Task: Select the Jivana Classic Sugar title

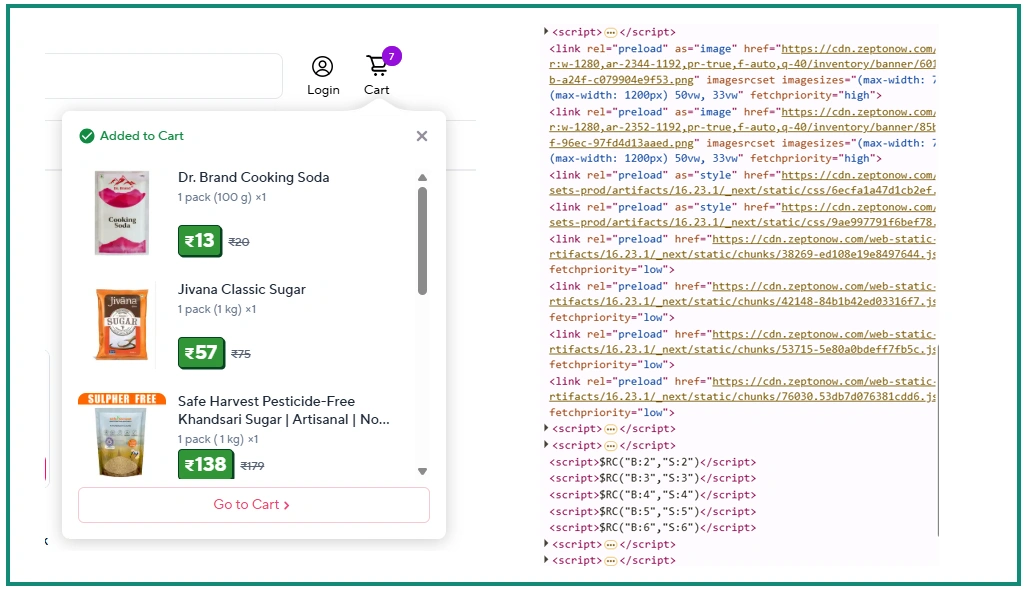Action: pos(241,289)
